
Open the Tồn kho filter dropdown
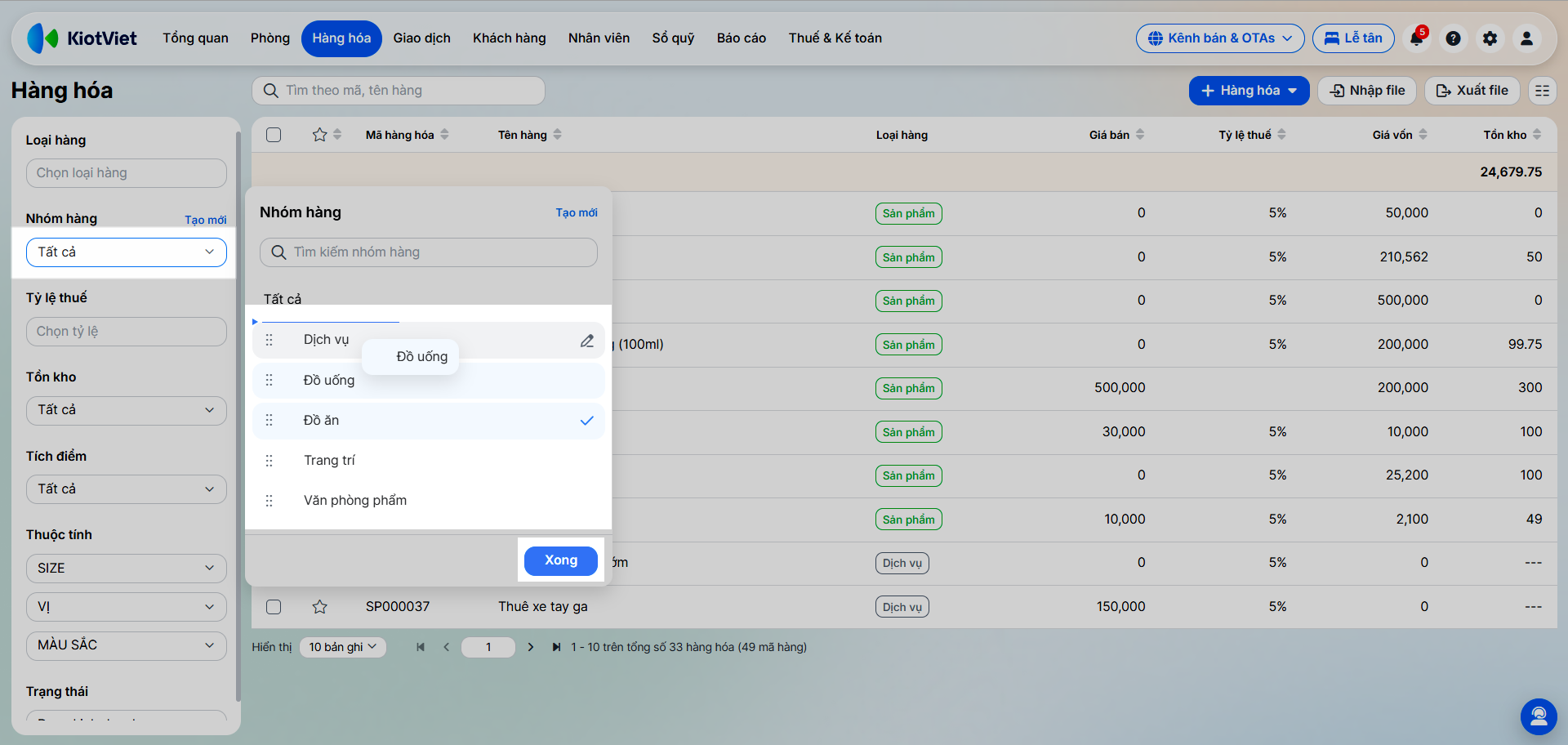click(x=127, y=410)
